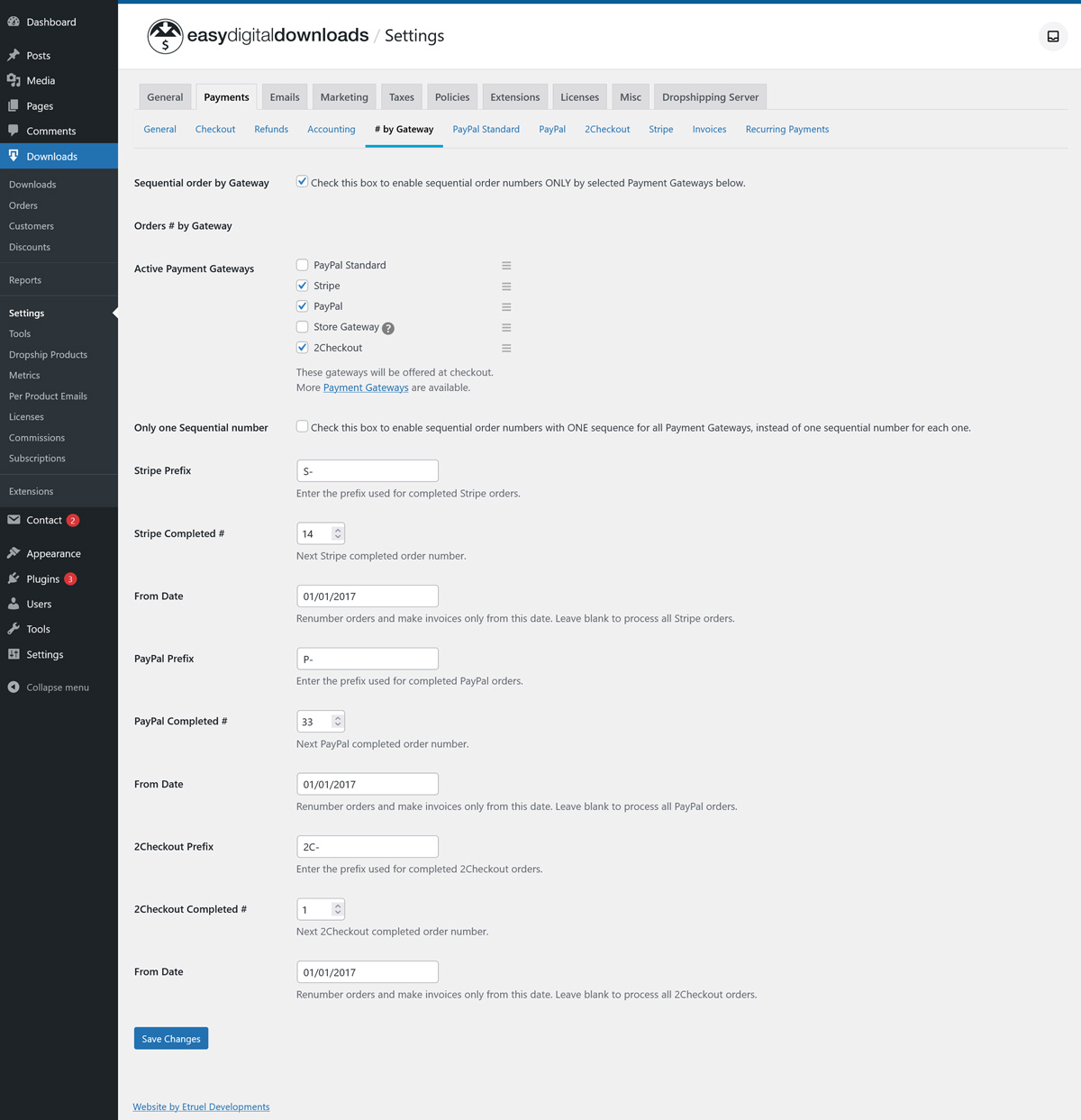
Task: Click PayPal Standard drag handle icon
Action: [506, 266]
